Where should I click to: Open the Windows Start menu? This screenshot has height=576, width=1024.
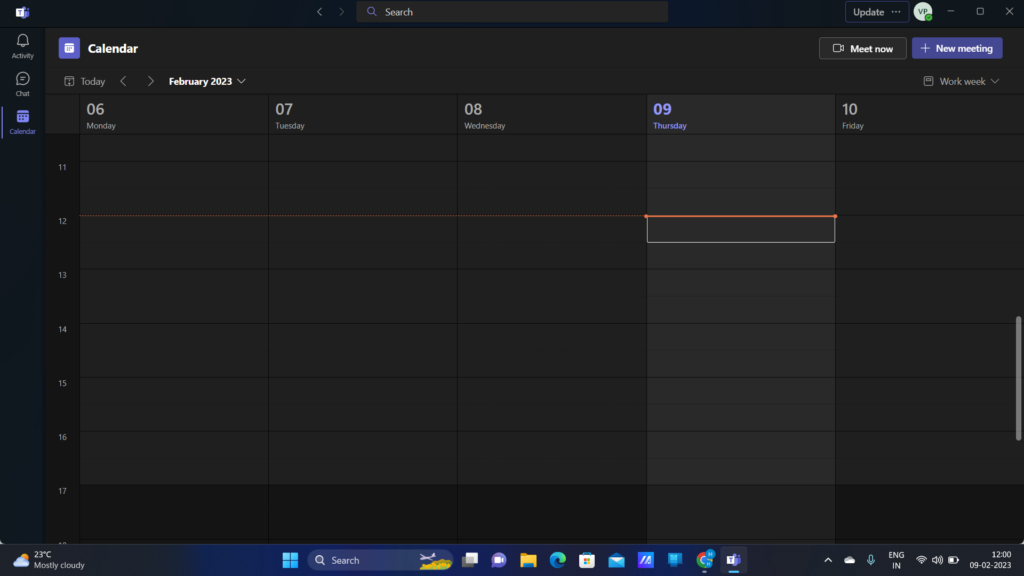point(290,560)
